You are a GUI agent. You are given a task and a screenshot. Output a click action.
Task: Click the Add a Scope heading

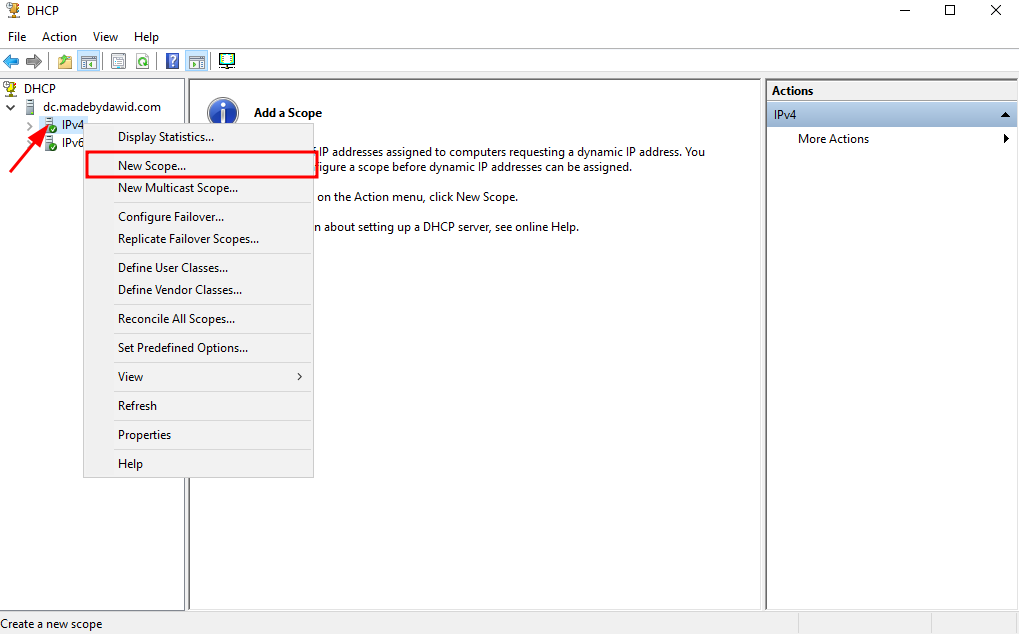click(288, 113)
